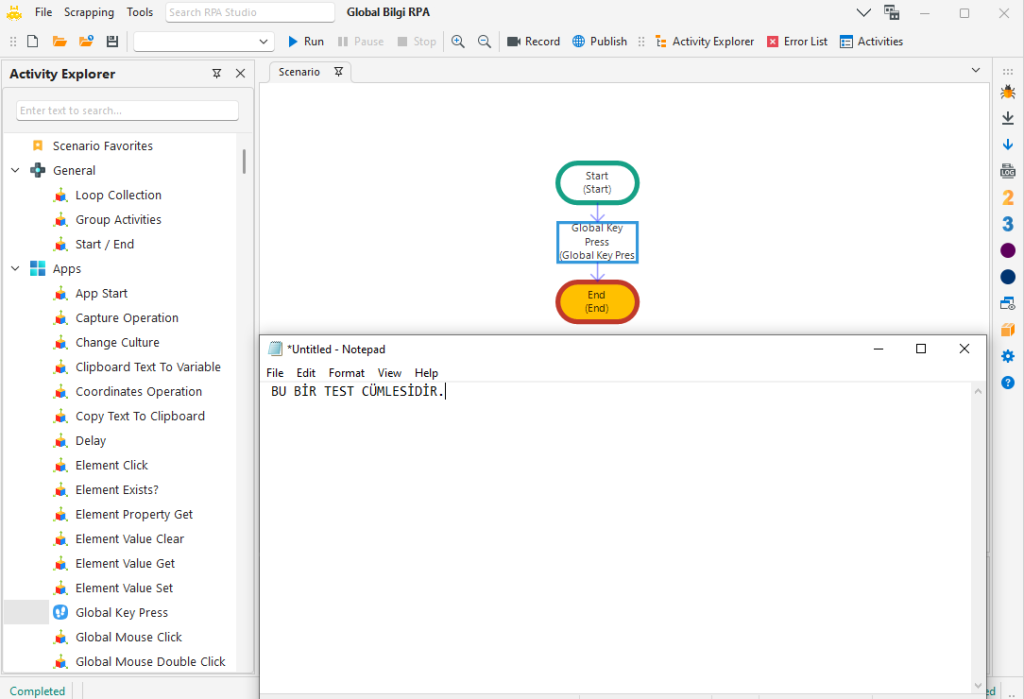
Task: Click the orange package box icon
Action: click(1007, 330)
